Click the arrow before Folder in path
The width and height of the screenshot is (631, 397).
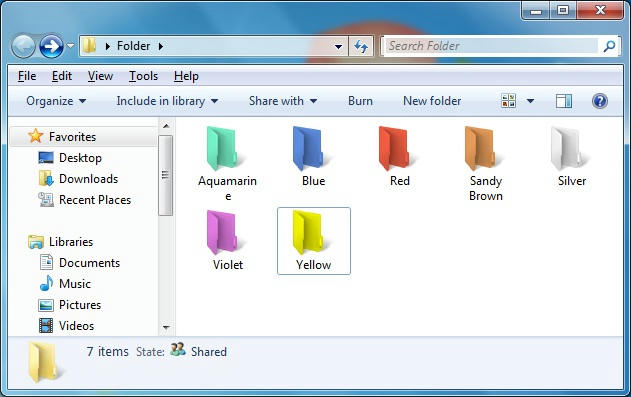click(x=107, y=46)
